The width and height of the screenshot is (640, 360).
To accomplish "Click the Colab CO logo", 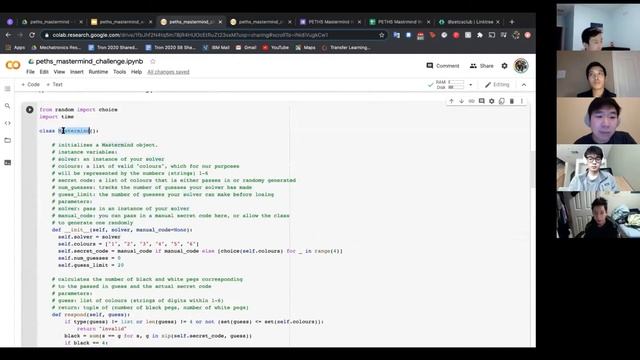I will (x=13, y=65).
